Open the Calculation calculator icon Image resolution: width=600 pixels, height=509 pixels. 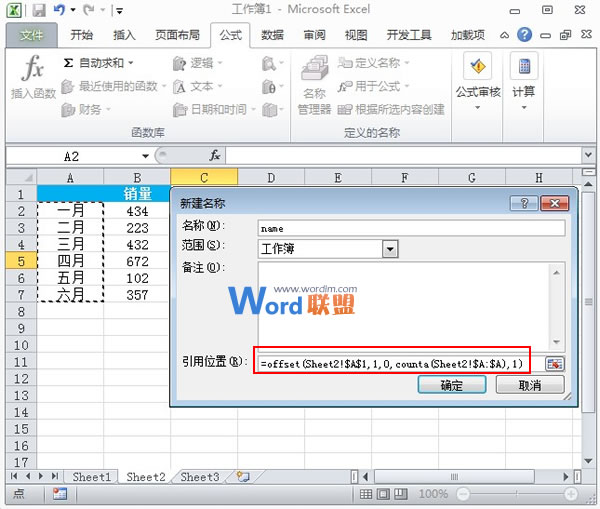(x=524, y=67)
